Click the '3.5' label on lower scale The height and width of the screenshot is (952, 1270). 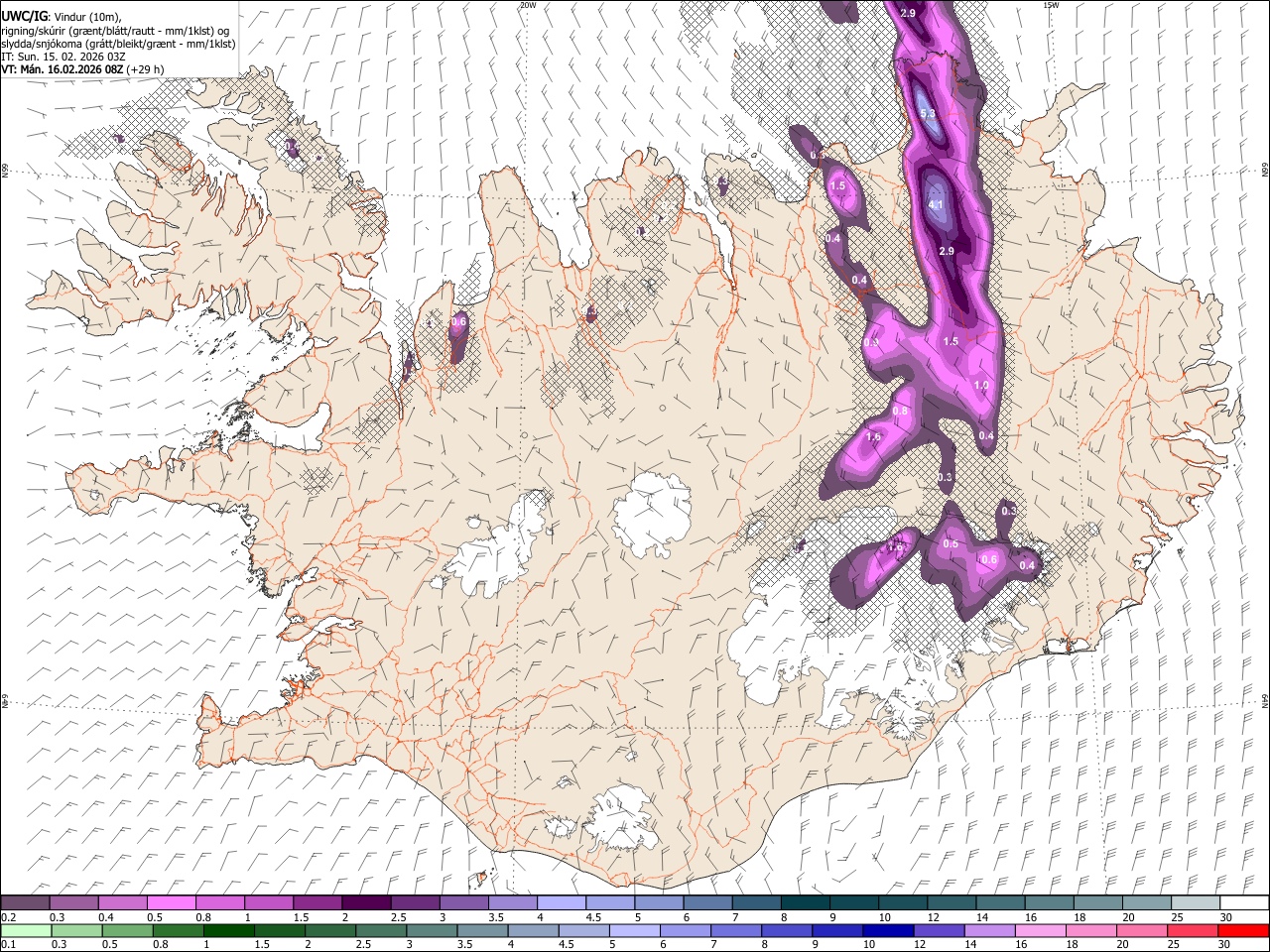click(x=465, y=945)
